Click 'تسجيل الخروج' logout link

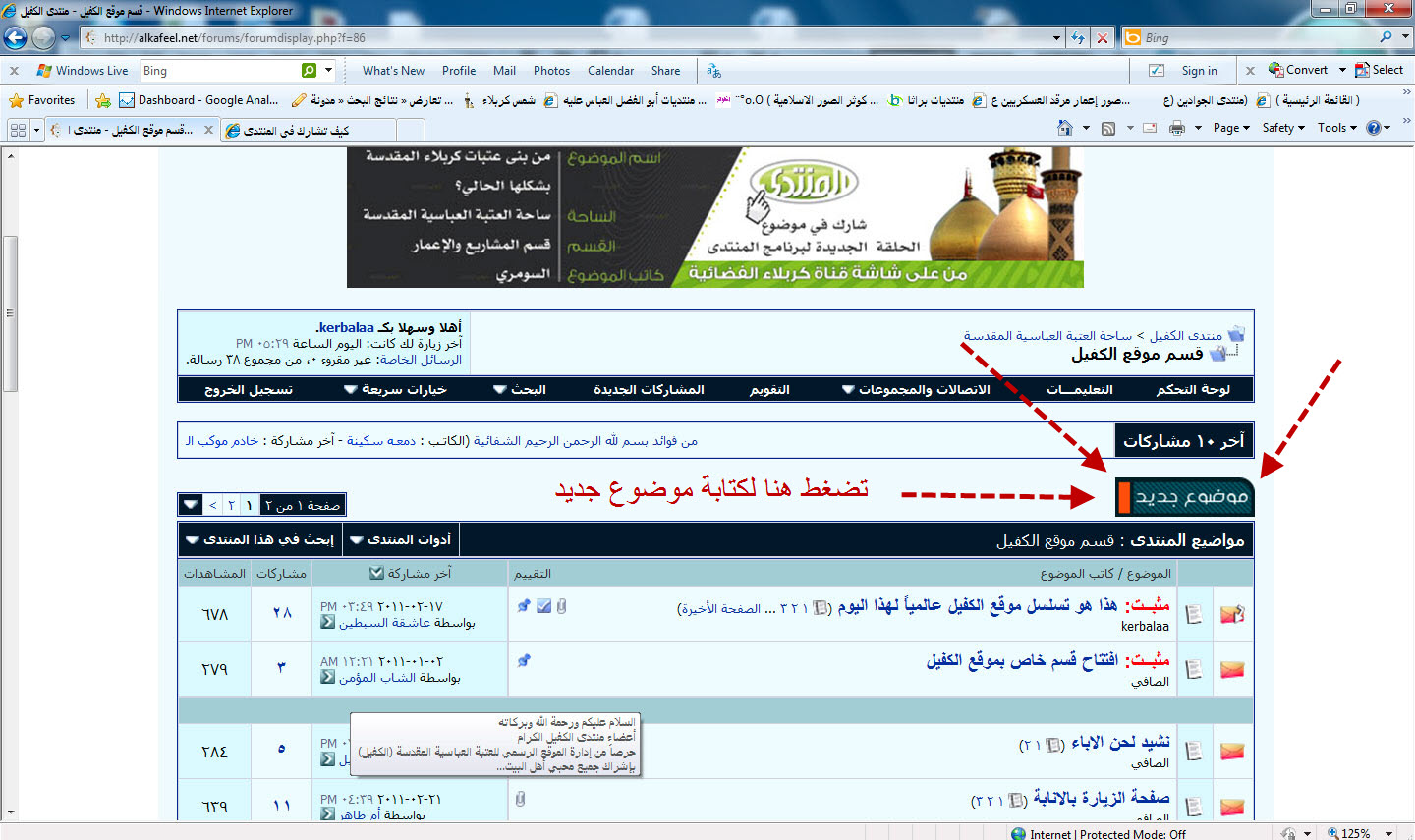(249, 390)
